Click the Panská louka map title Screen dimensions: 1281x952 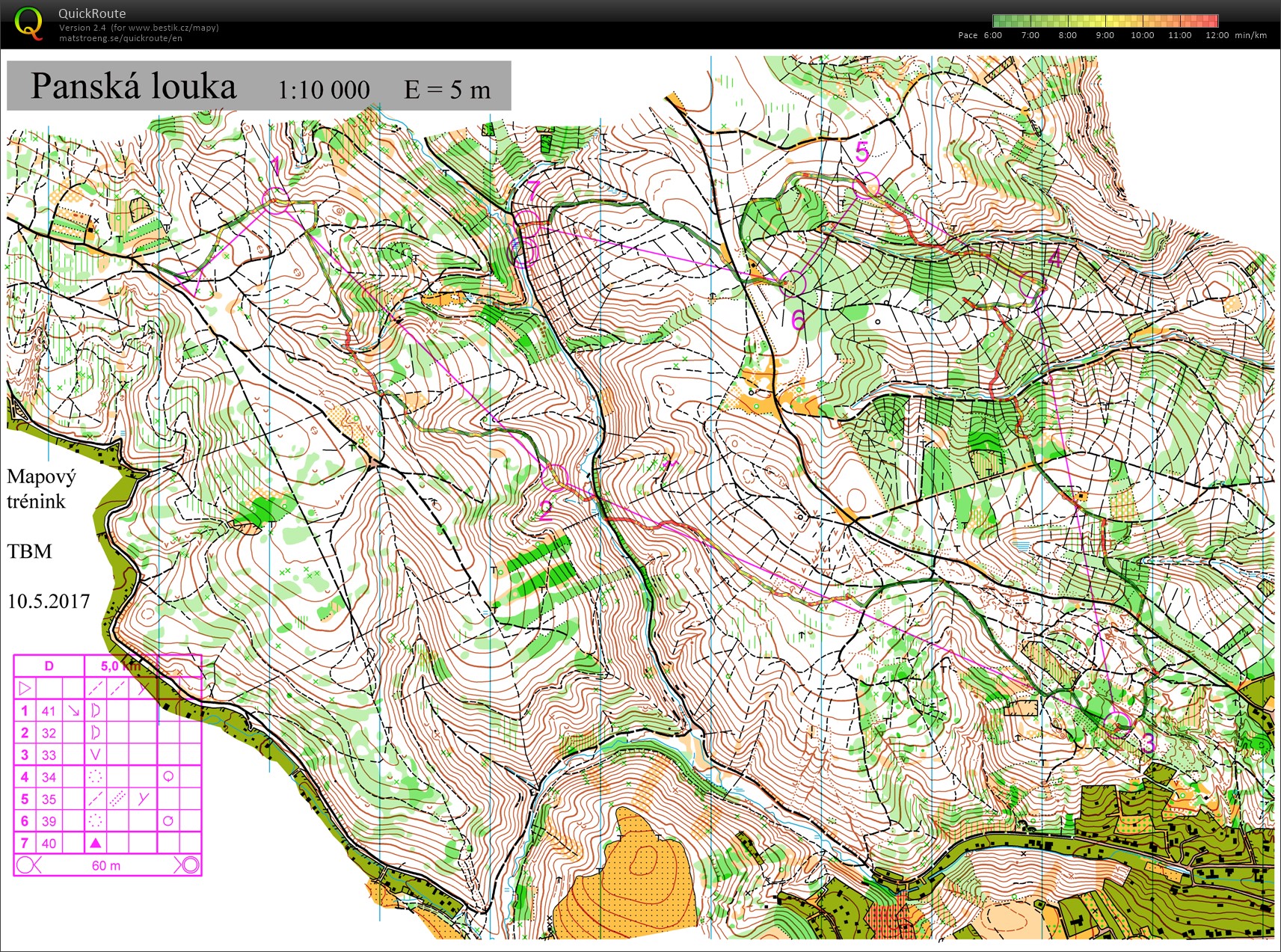click(133, 87)
